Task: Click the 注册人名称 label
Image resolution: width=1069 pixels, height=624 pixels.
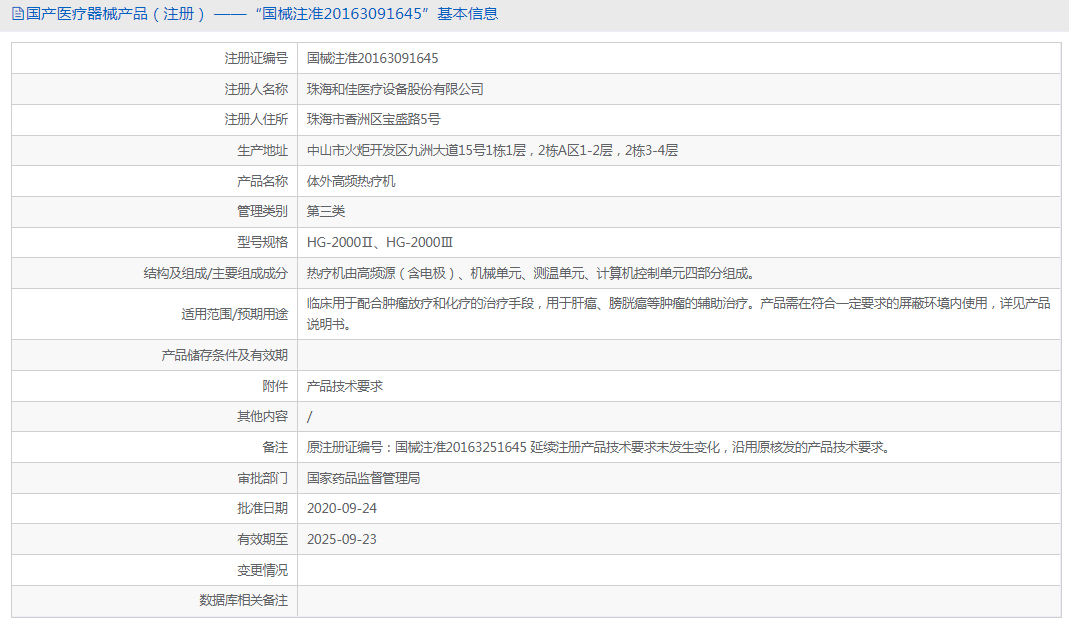Action: pos(256,89)
